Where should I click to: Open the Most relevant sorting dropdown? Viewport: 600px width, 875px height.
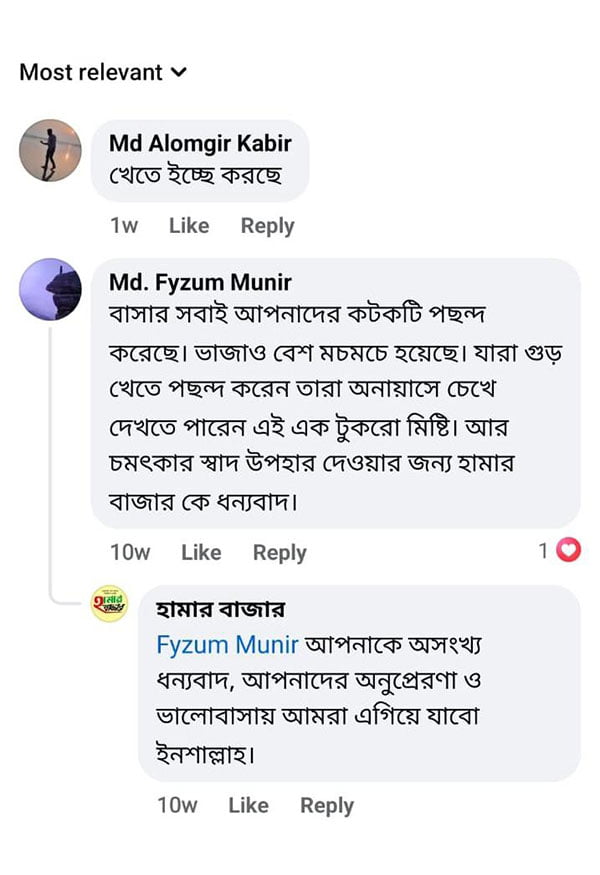pyautogui.click(x=103, y=72)
